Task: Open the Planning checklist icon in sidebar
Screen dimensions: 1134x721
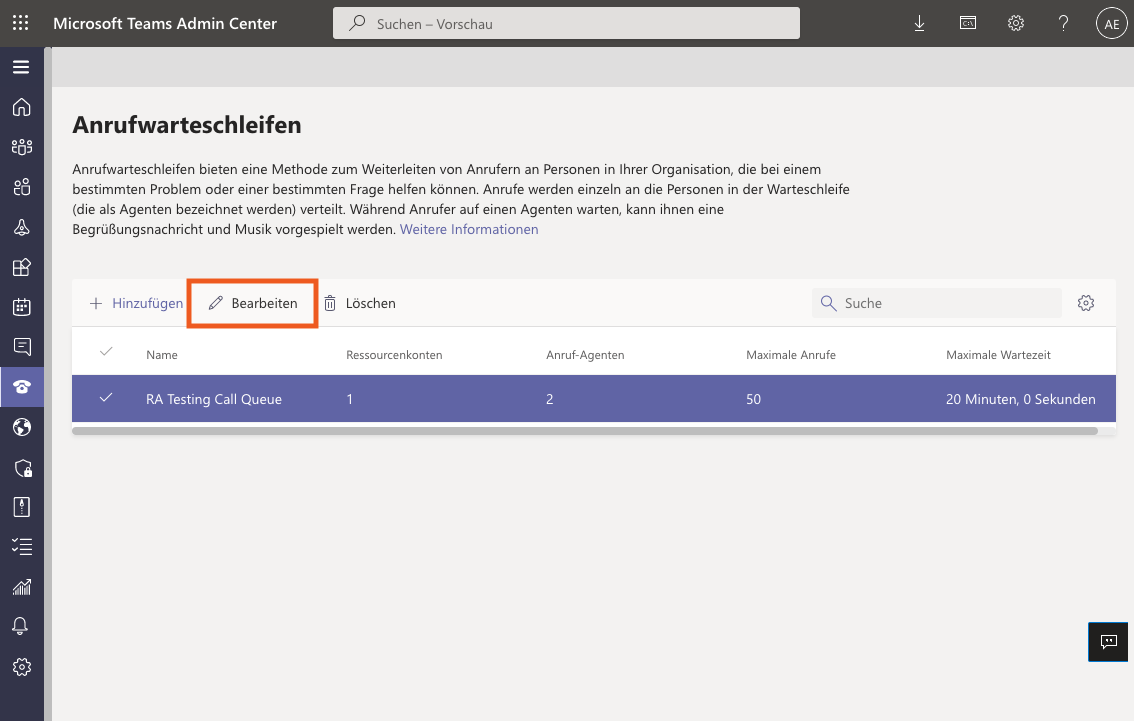Action: click(x=22, y=547)
